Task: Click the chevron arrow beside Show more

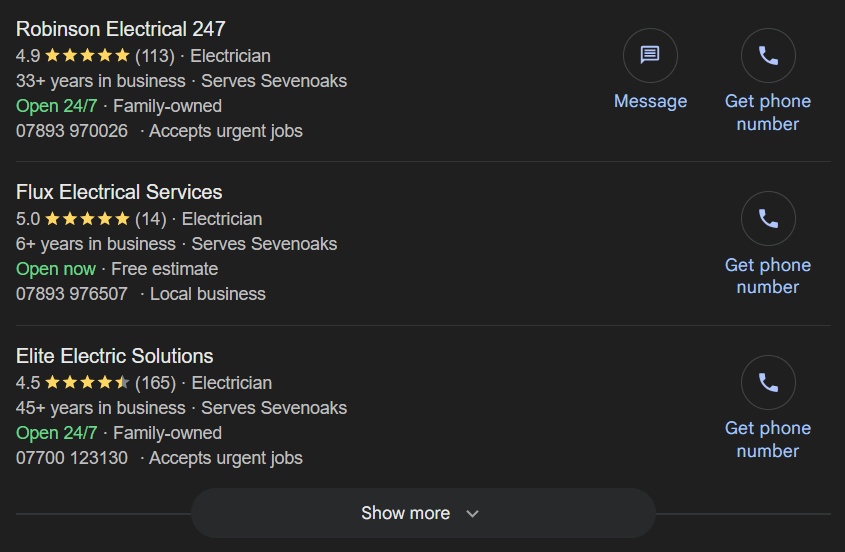Action: coord(472,514)
